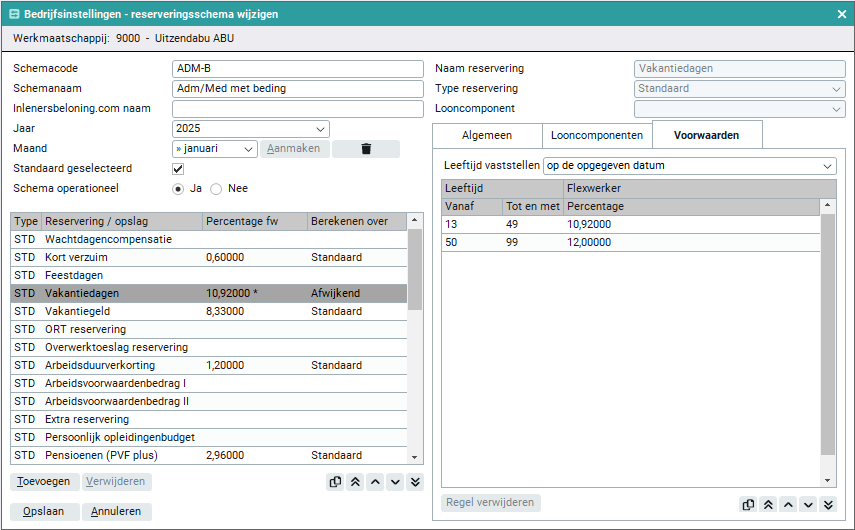Click copy icon below the reservering list
This screenshot has width=855, height=530.
pyautogui.click(x=335, y=482)
